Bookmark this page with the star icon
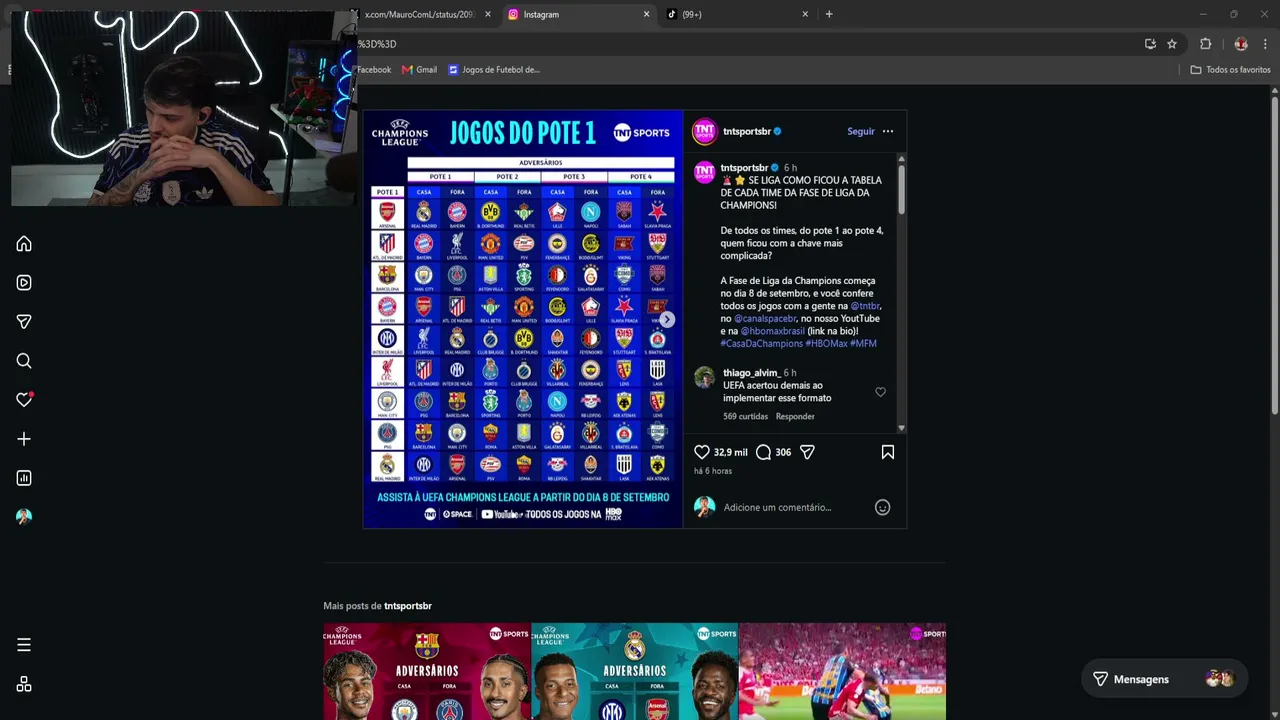Screen dimensions: 1280x720 click(1172, 44)
